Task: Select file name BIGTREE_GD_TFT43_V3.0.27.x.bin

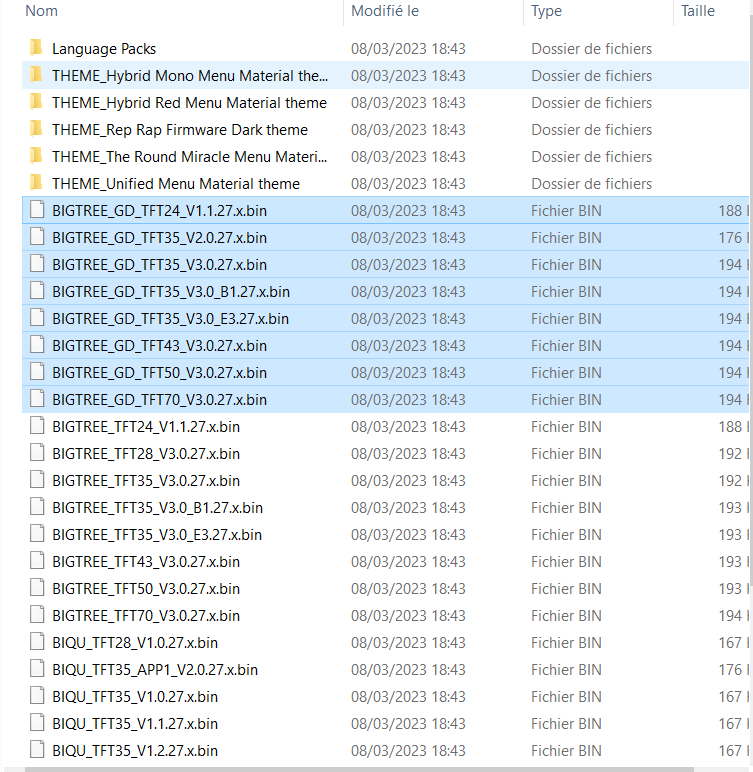Action: [160, 346]
